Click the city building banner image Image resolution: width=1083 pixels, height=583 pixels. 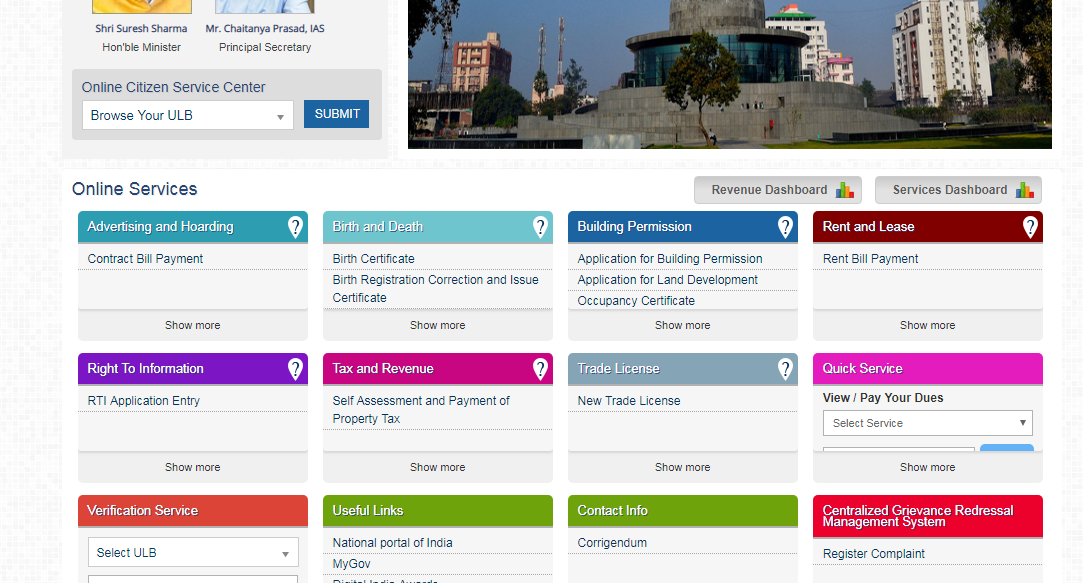(729, 74)
